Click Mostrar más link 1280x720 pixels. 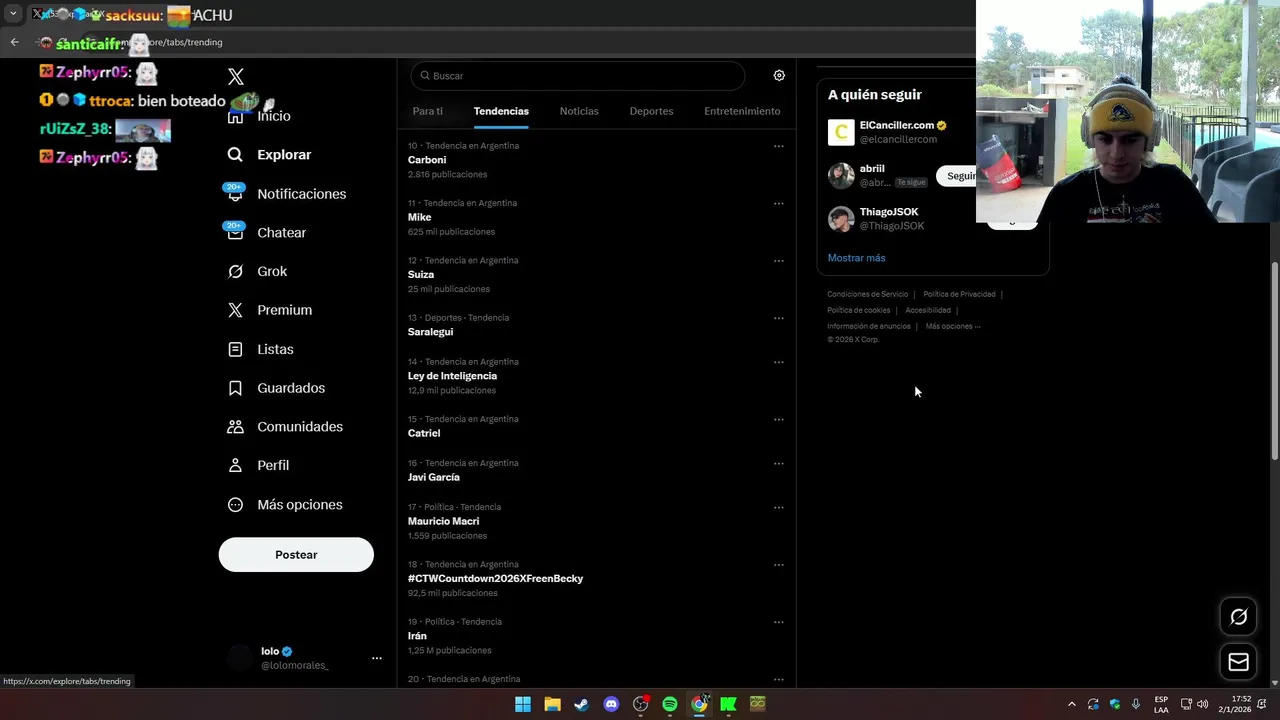[x=856, y=258]
